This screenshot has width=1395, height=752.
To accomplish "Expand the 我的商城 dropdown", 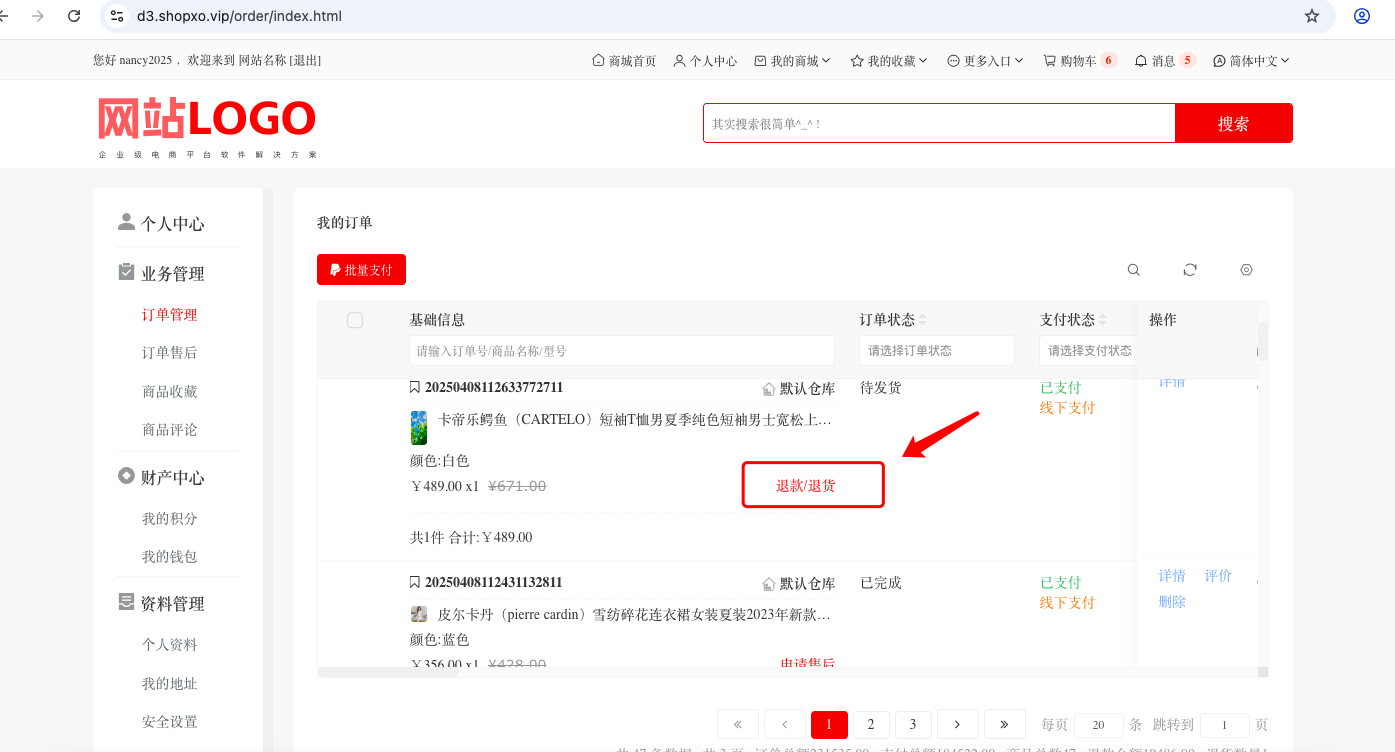I will coord(793,61).
